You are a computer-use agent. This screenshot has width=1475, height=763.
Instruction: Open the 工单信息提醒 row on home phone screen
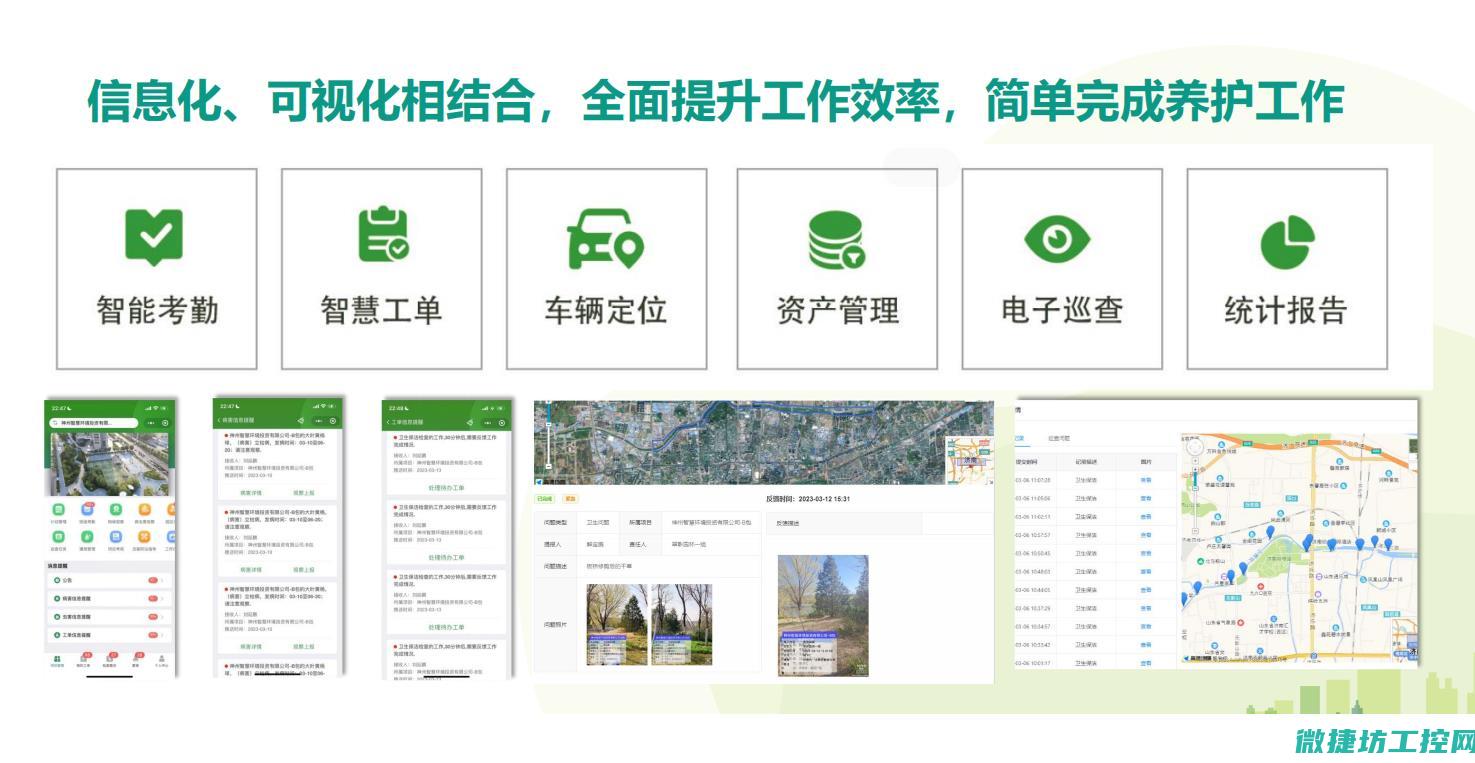(x=109, y=634)
